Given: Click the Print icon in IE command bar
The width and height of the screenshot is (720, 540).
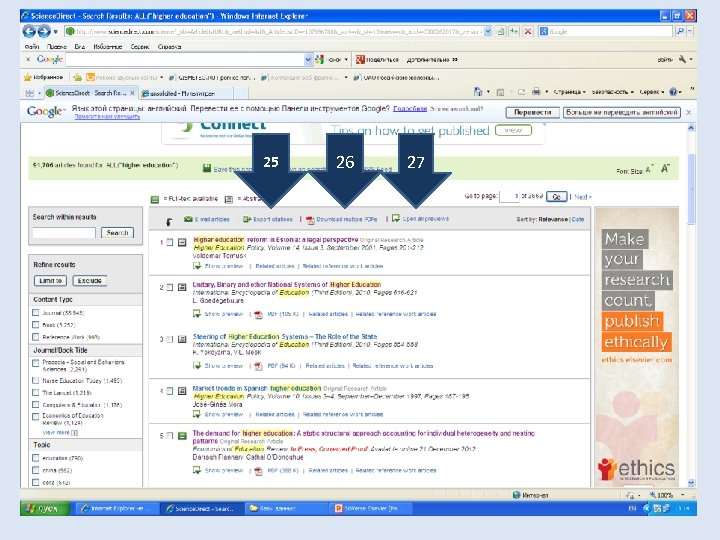Looking at the screenshot, I should (x=535, y=92).
